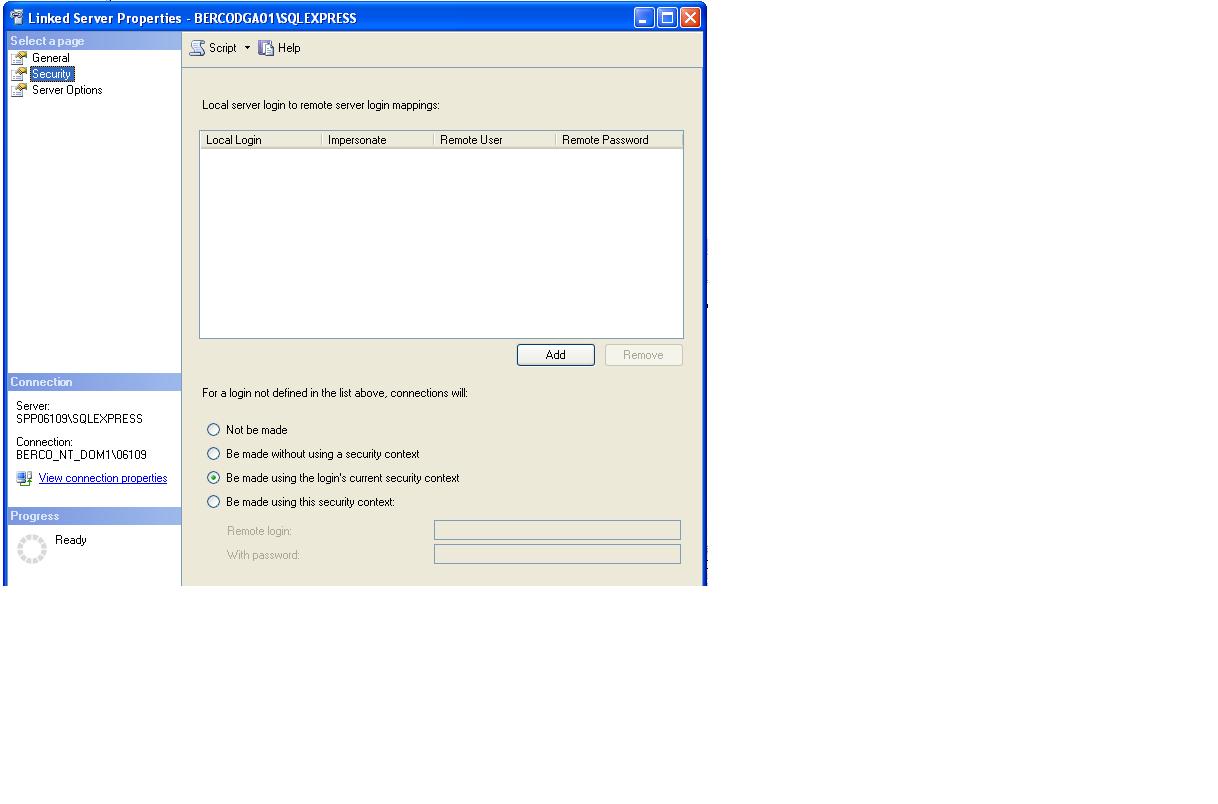Click the server name SPP06109\SQLEXPRESS text
This screenshot has height=804, width=1218.
(79, 419)
